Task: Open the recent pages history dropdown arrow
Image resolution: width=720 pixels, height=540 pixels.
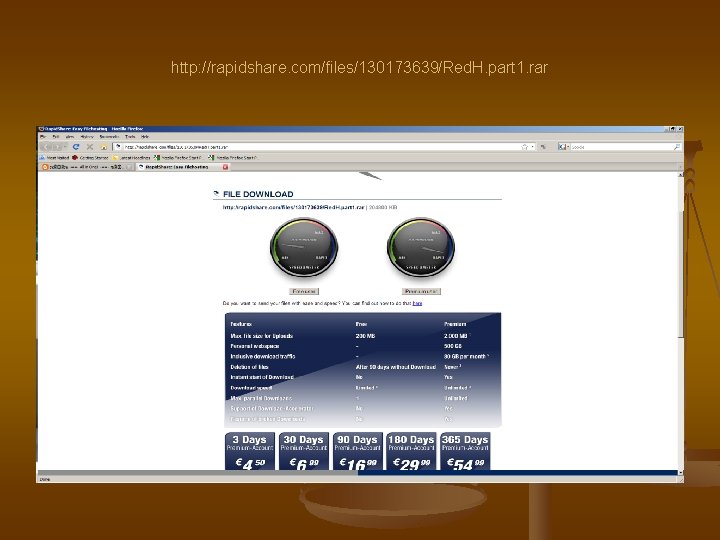Action: click(65, 147)
